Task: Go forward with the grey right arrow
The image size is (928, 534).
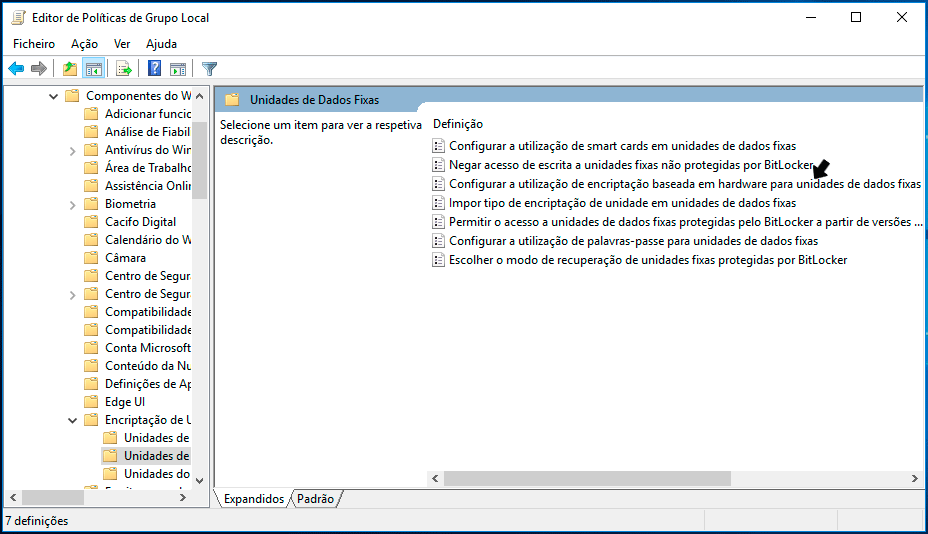Action: click(x=39, y=69)
